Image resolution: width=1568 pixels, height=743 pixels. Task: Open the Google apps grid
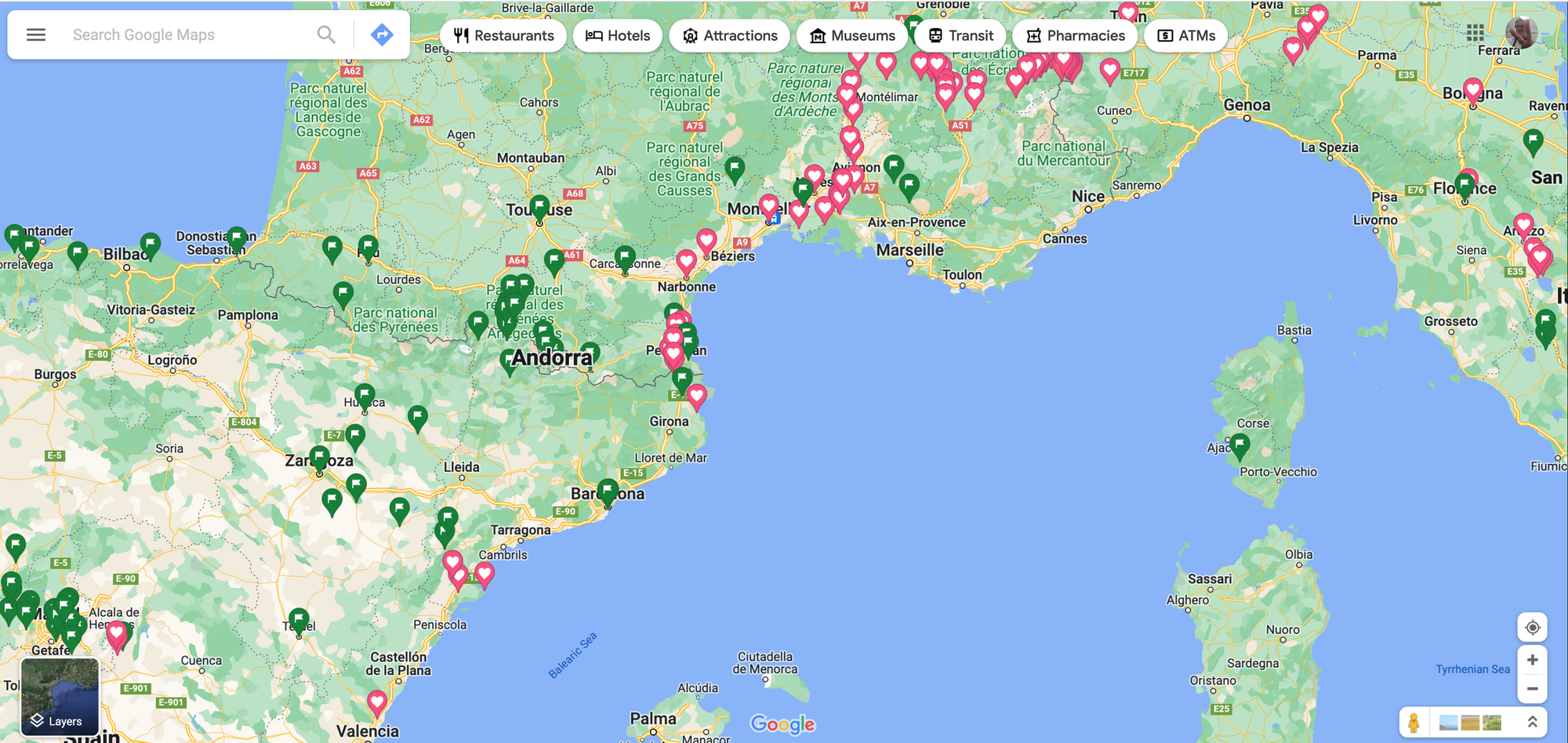pos(1475,33)
